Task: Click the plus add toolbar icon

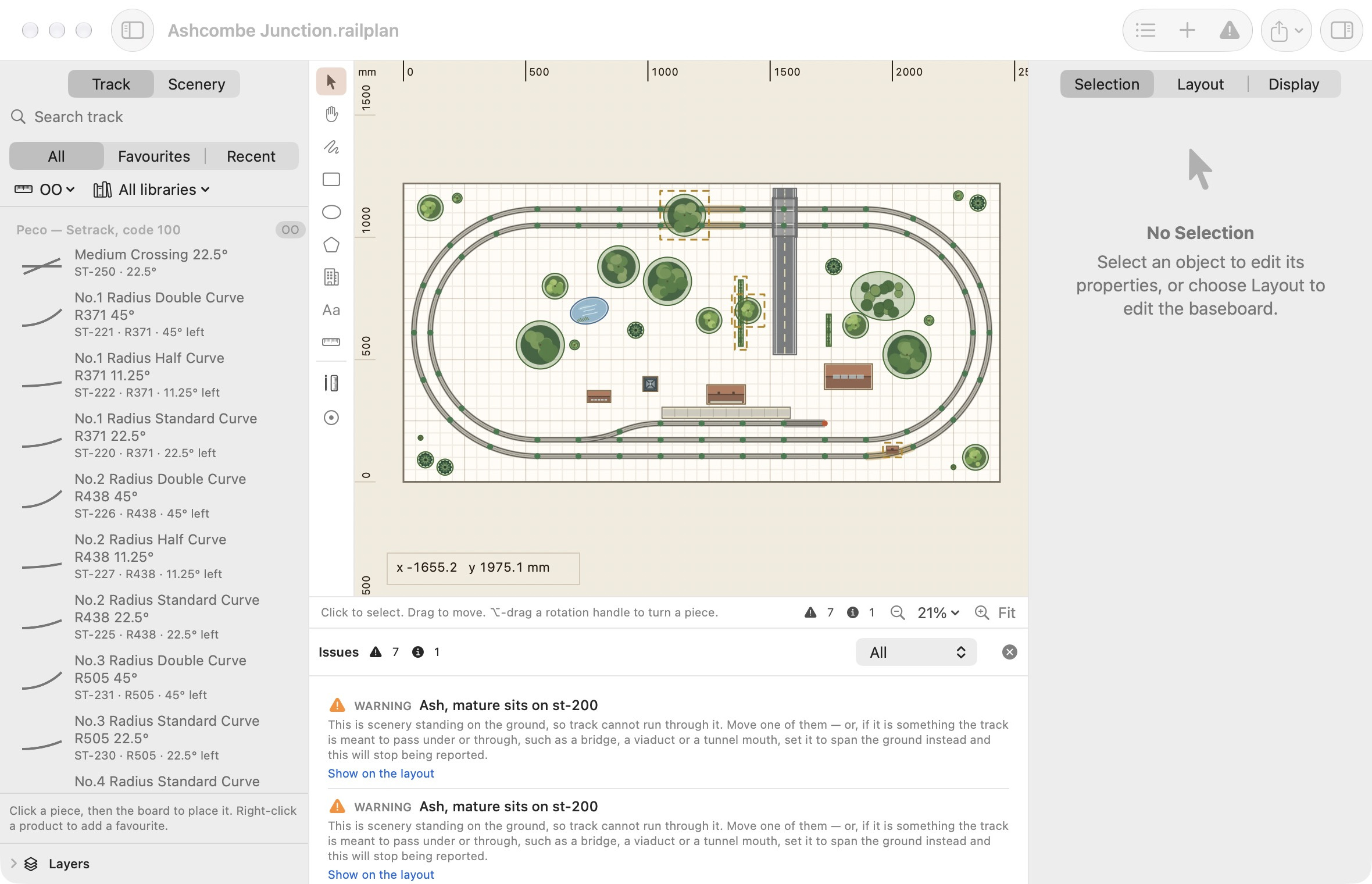Action: tap(1187, 30)
